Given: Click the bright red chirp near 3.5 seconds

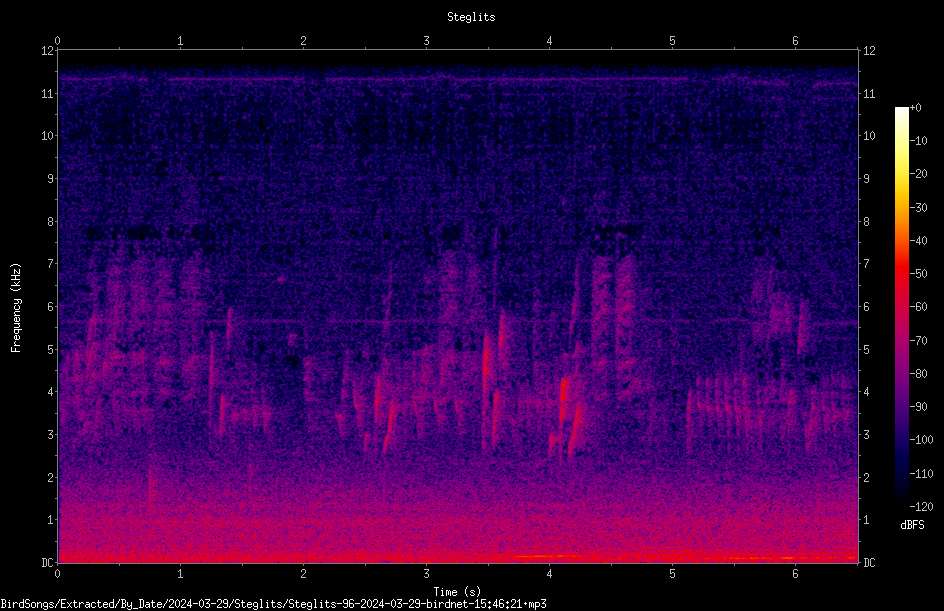Looking at the screenshot, I should (486, 361).
